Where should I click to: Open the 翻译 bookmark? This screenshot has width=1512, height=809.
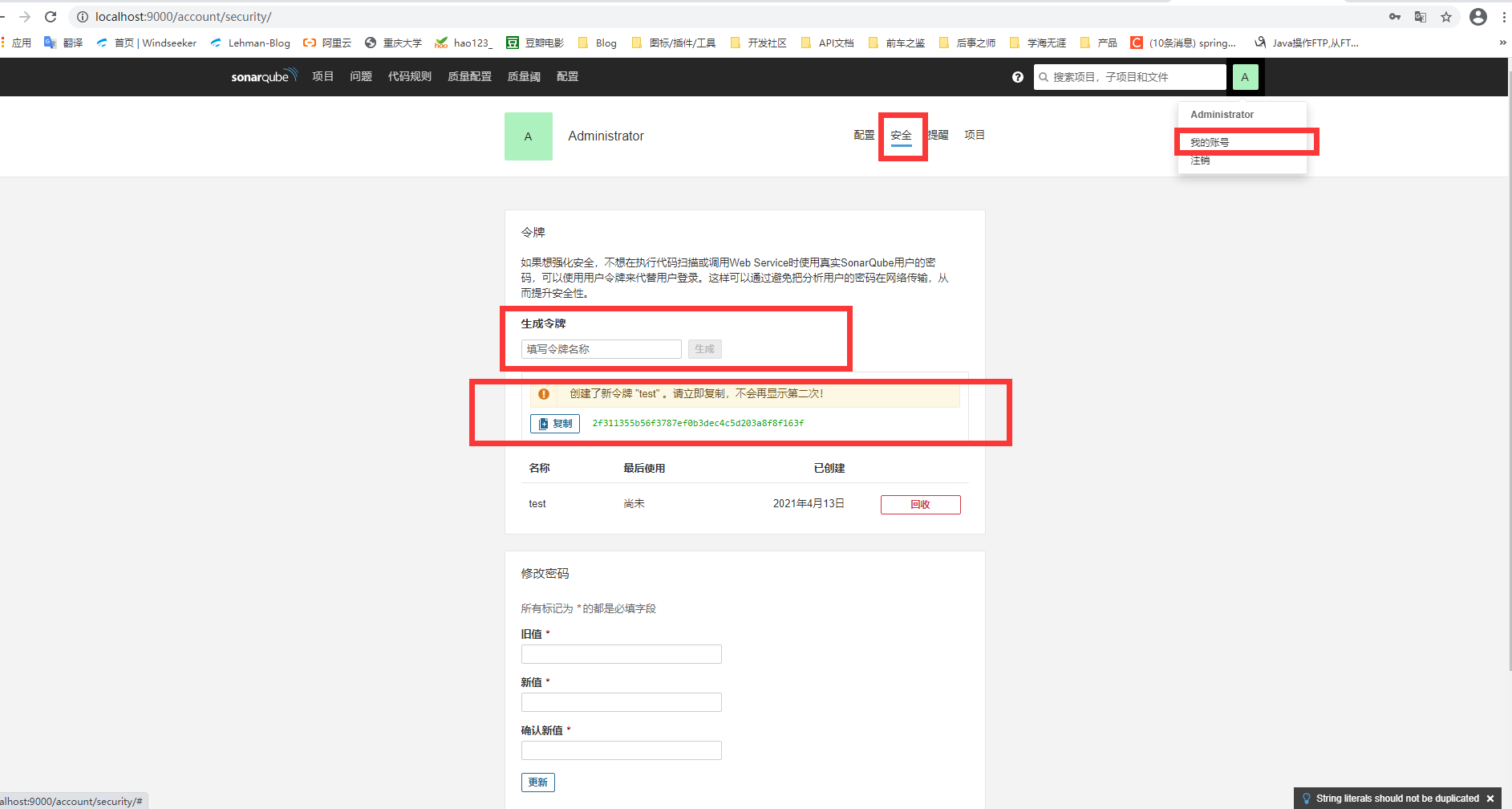click(63, 43)
